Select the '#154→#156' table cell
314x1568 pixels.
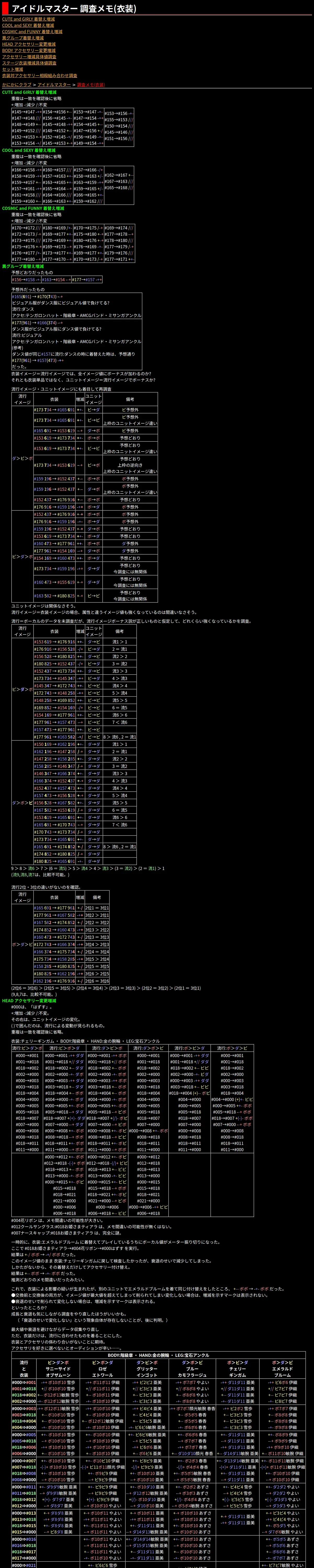[57, 112]
